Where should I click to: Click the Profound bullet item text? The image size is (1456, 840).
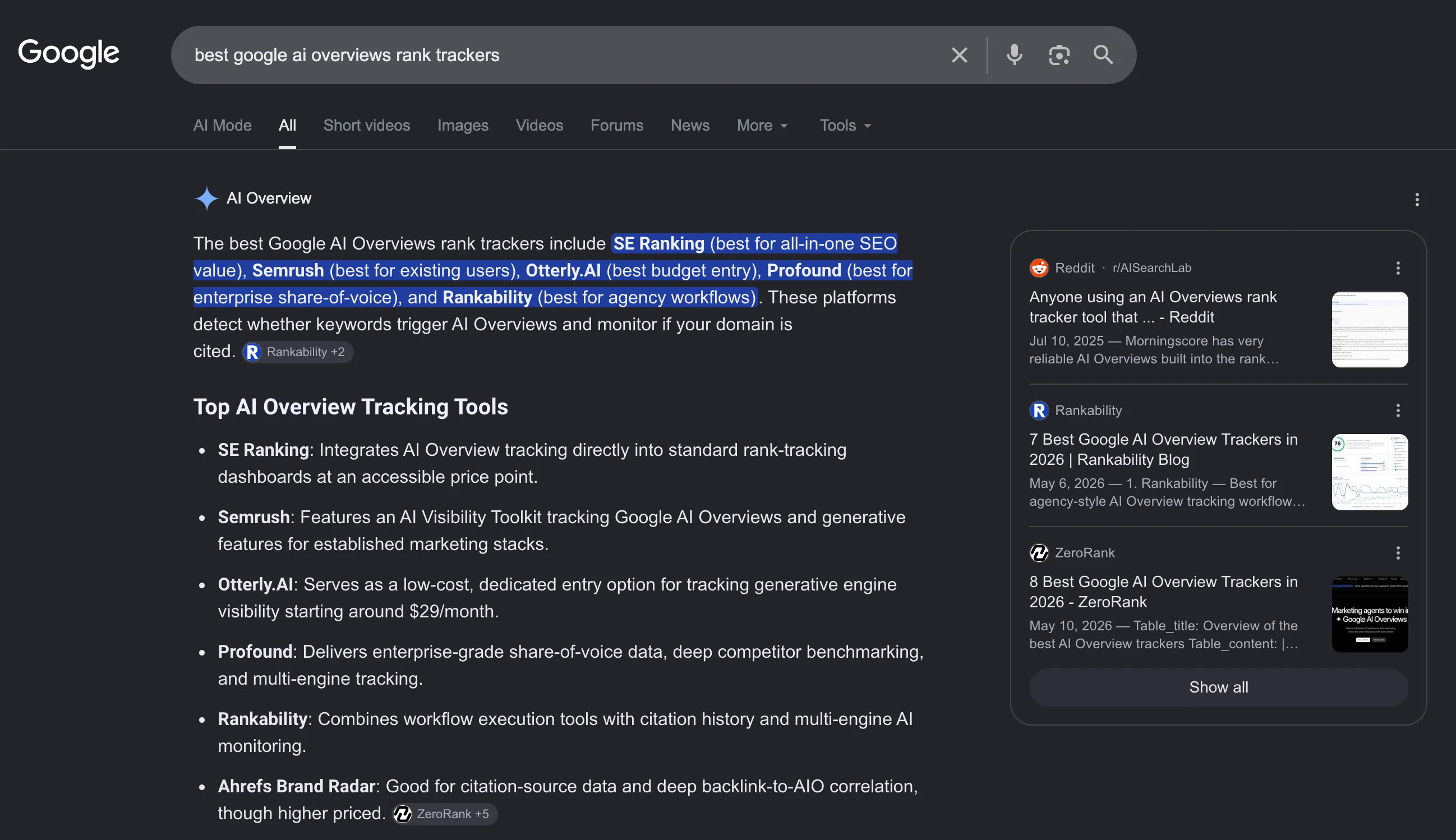(570, 665)
